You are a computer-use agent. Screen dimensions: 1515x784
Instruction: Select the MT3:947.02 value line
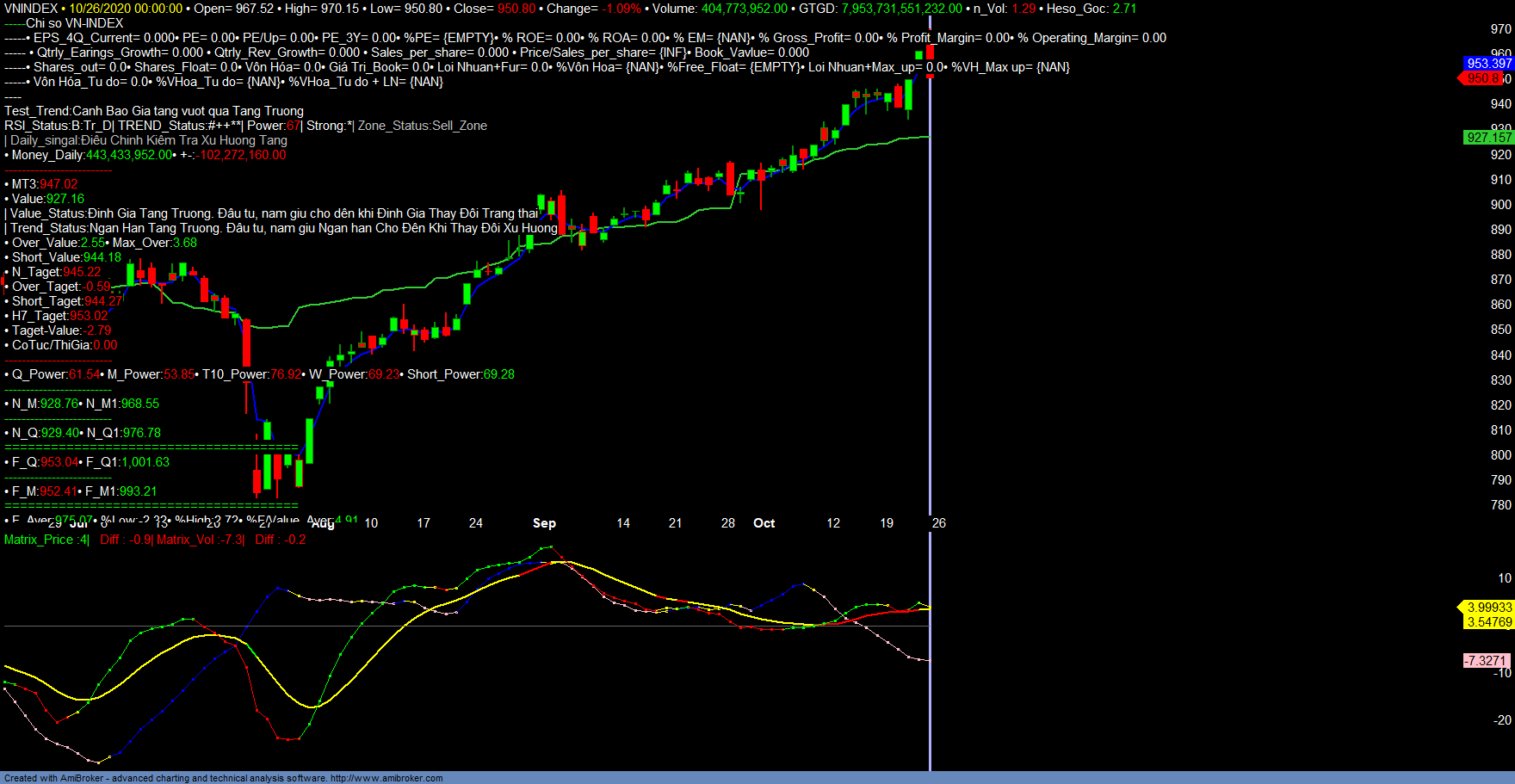point(44,184)
